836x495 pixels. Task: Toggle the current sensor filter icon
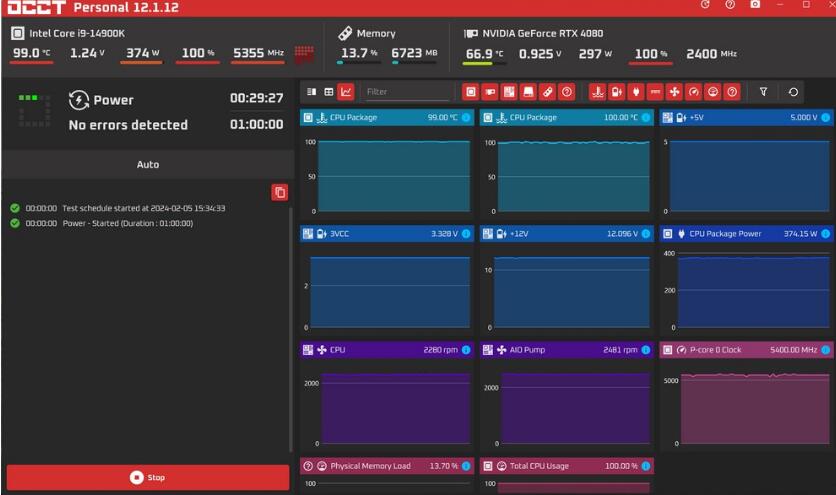pyautogui.click(x=655, y=92)
